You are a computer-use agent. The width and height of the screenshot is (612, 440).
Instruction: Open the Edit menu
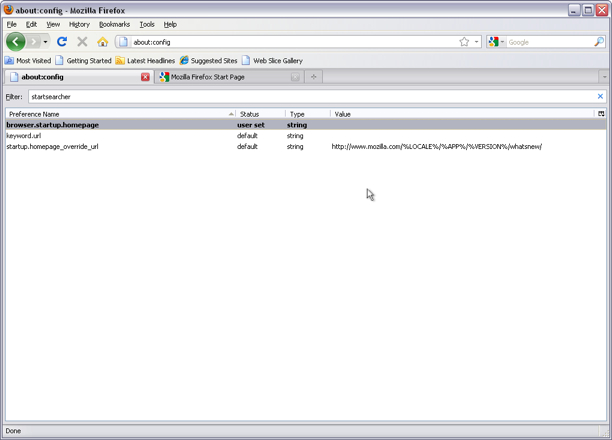(31, 24)
